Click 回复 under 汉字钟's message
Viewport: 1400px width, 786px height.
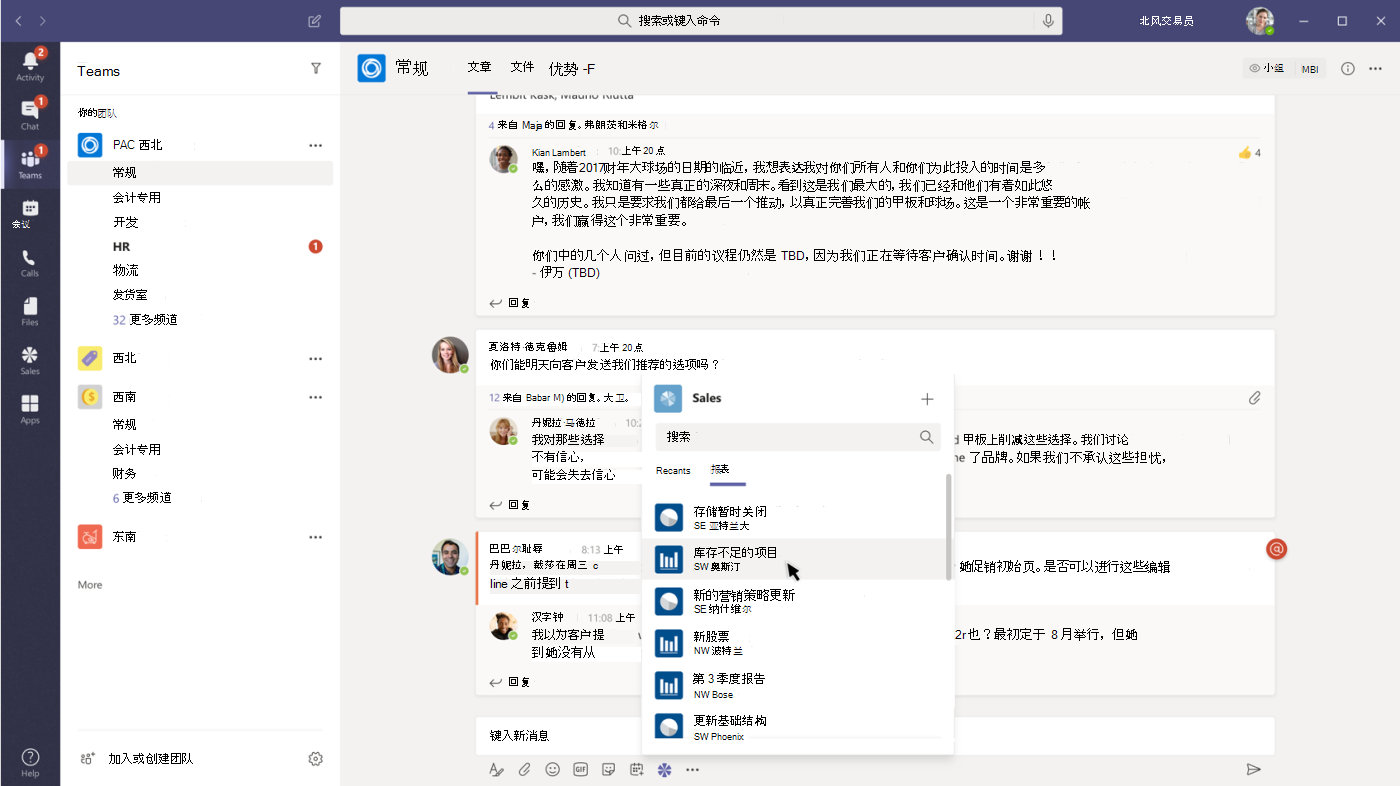(509, 682)
